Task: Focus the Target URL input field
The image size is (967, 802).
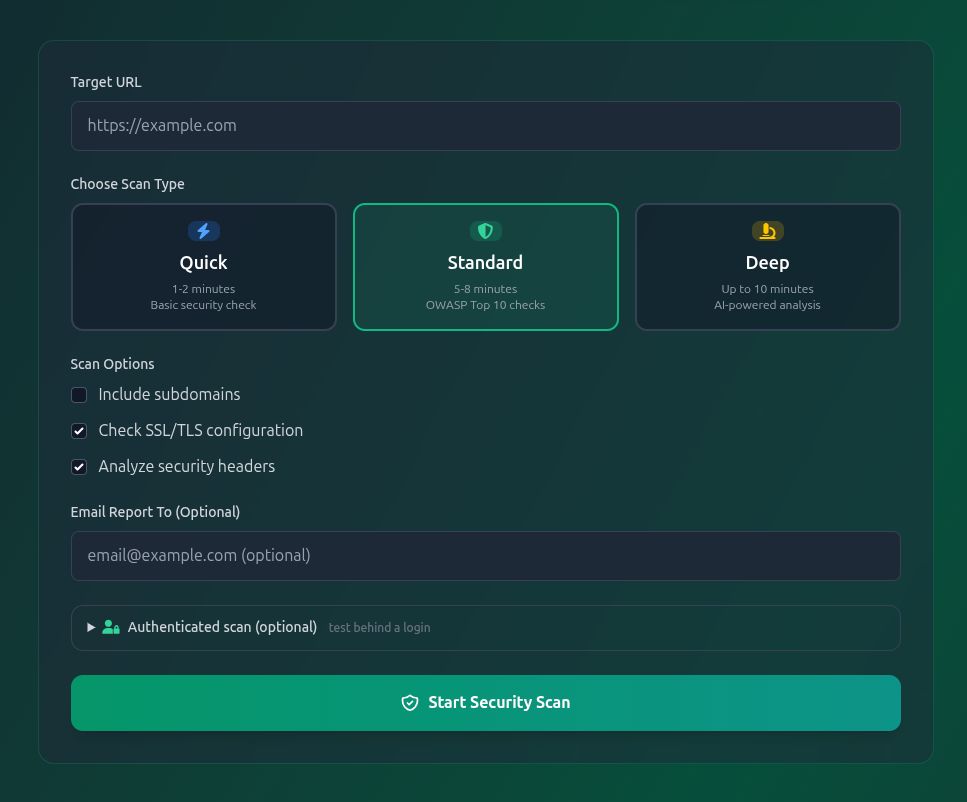Action: point(485,126)
